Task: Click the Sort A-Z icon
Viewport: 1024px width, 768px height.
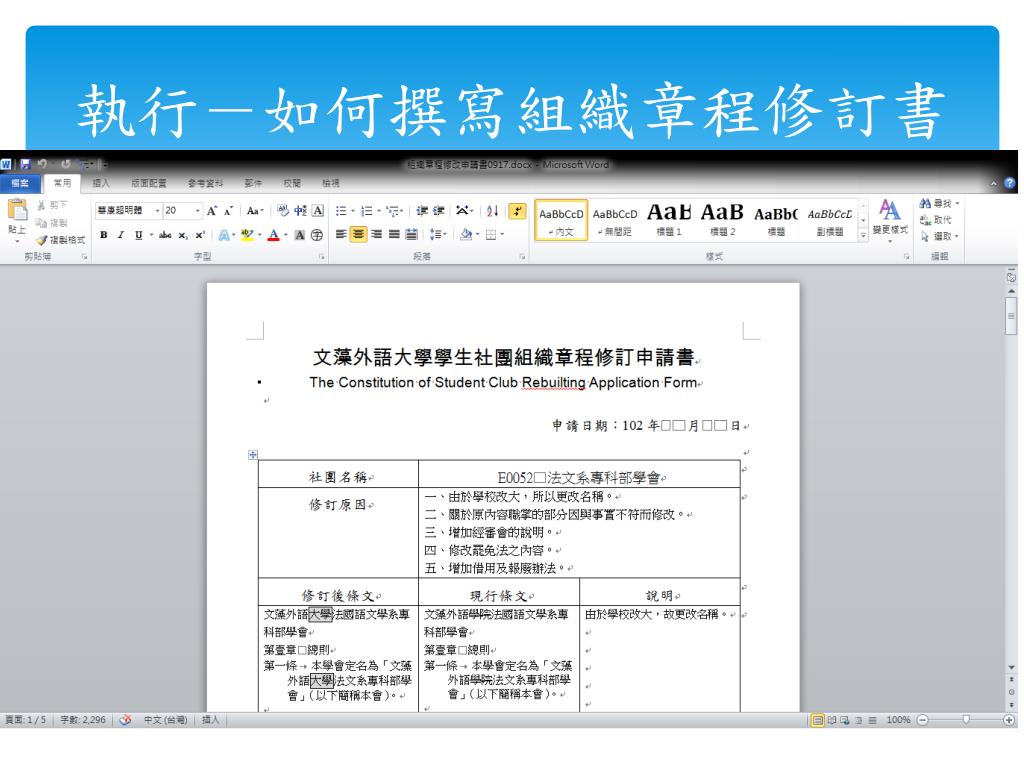Action: coord(492,210)
